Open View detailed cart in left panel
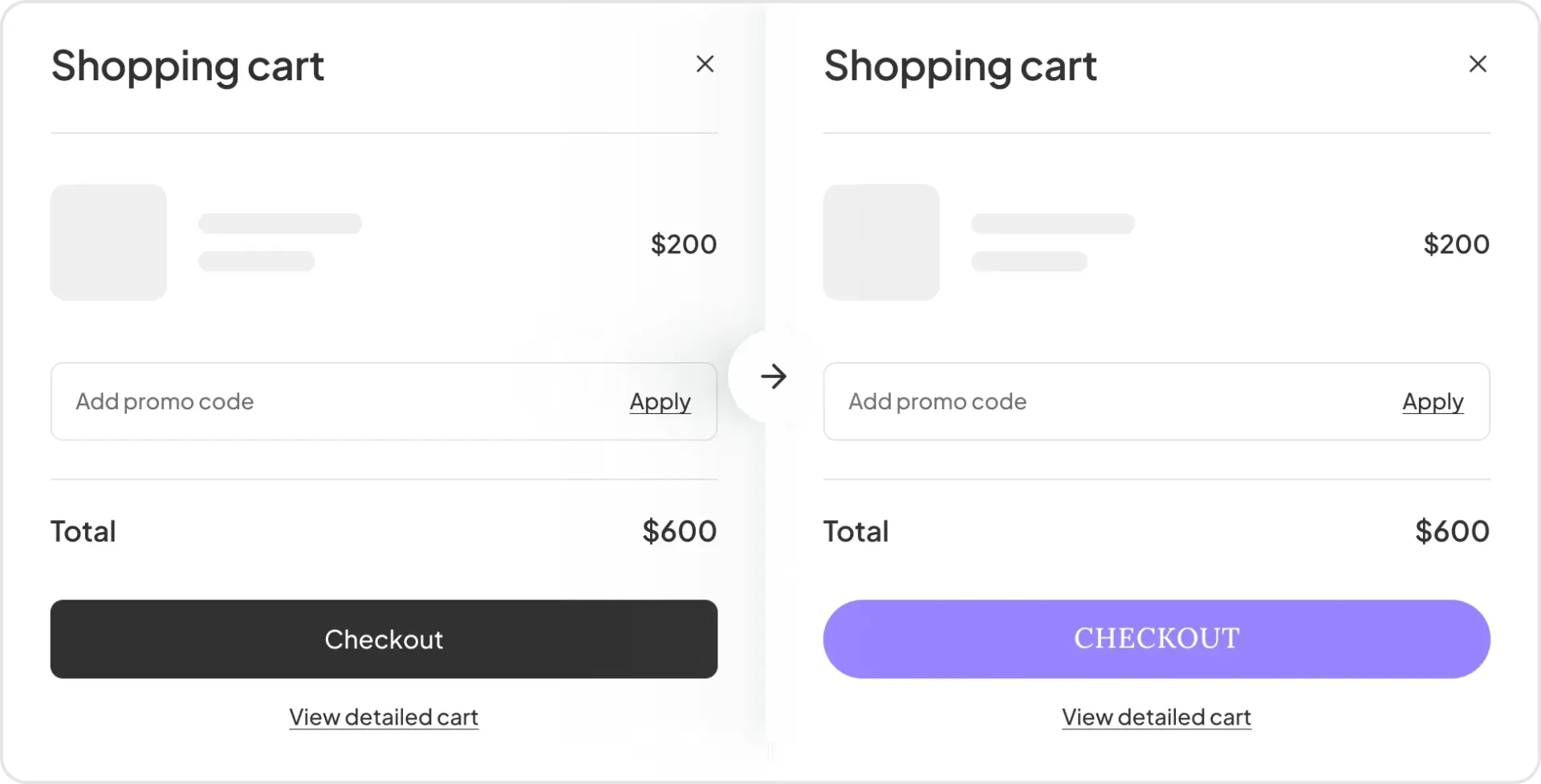This screenshot has height=784, width=1541. [384, 717]
